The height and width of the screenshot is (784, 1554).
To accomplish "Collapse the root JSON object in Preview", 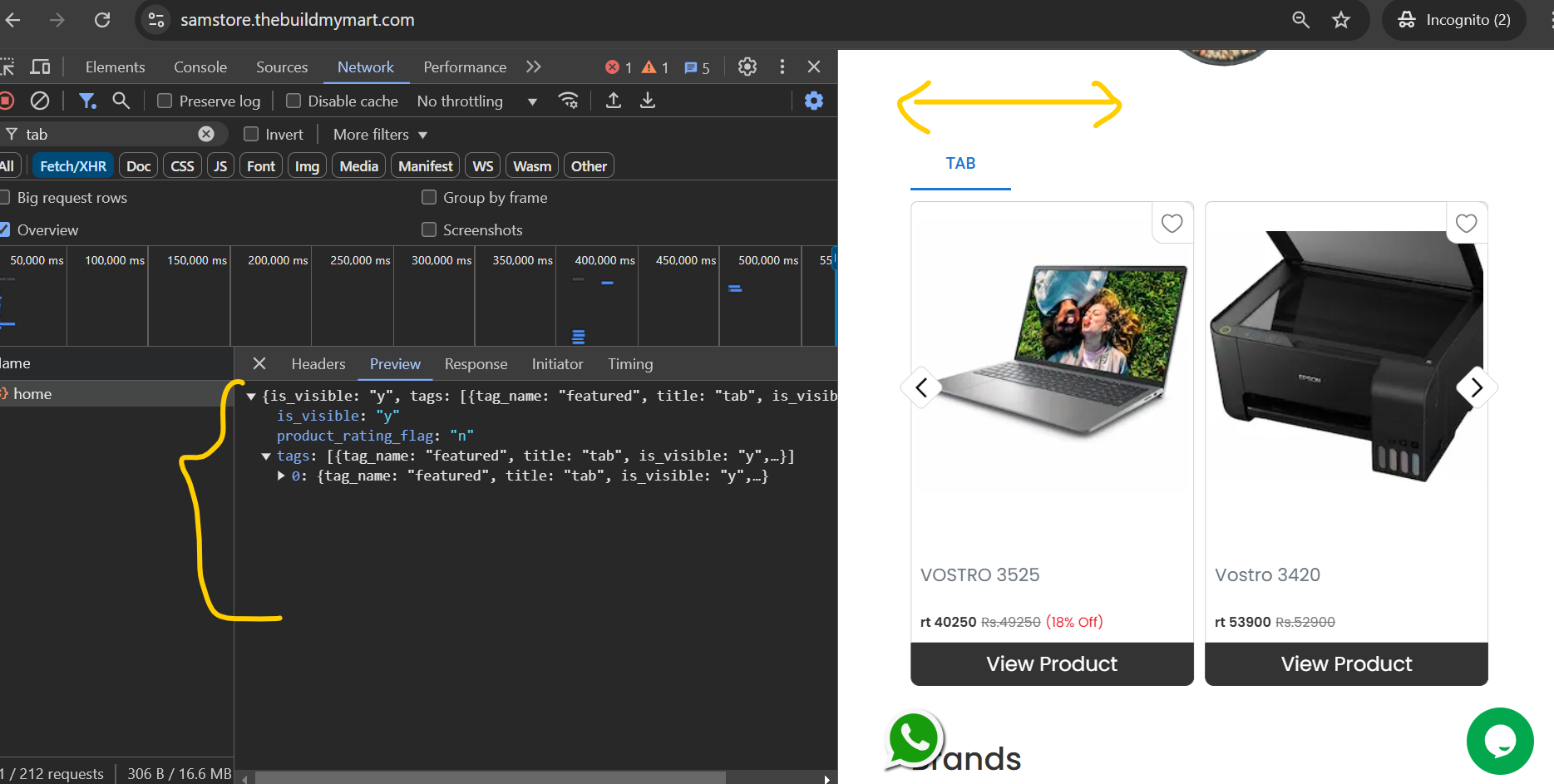I will coord(251,397).
